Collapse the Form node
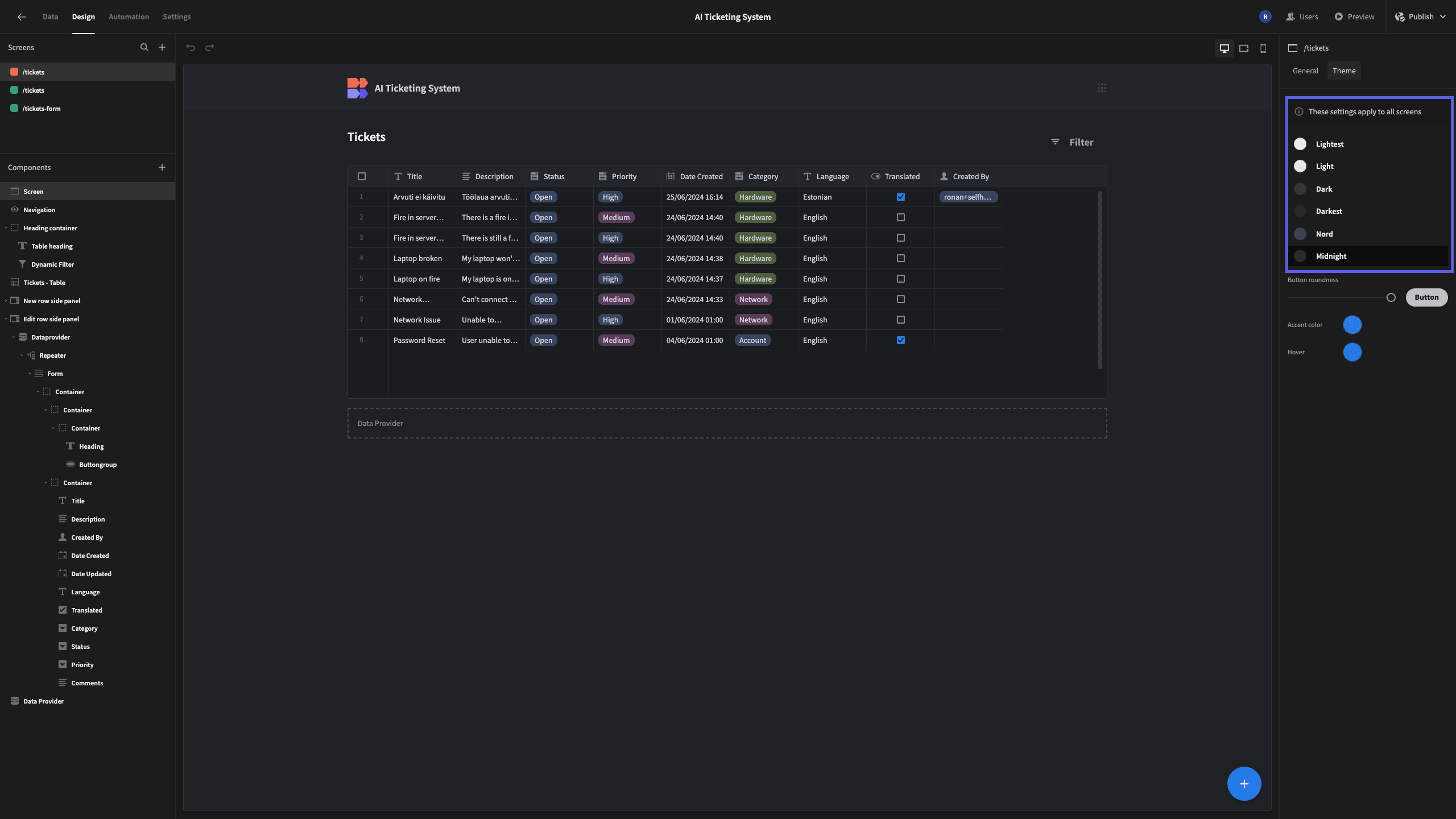This screenshot has width=1456, height=819. [30, 374]
